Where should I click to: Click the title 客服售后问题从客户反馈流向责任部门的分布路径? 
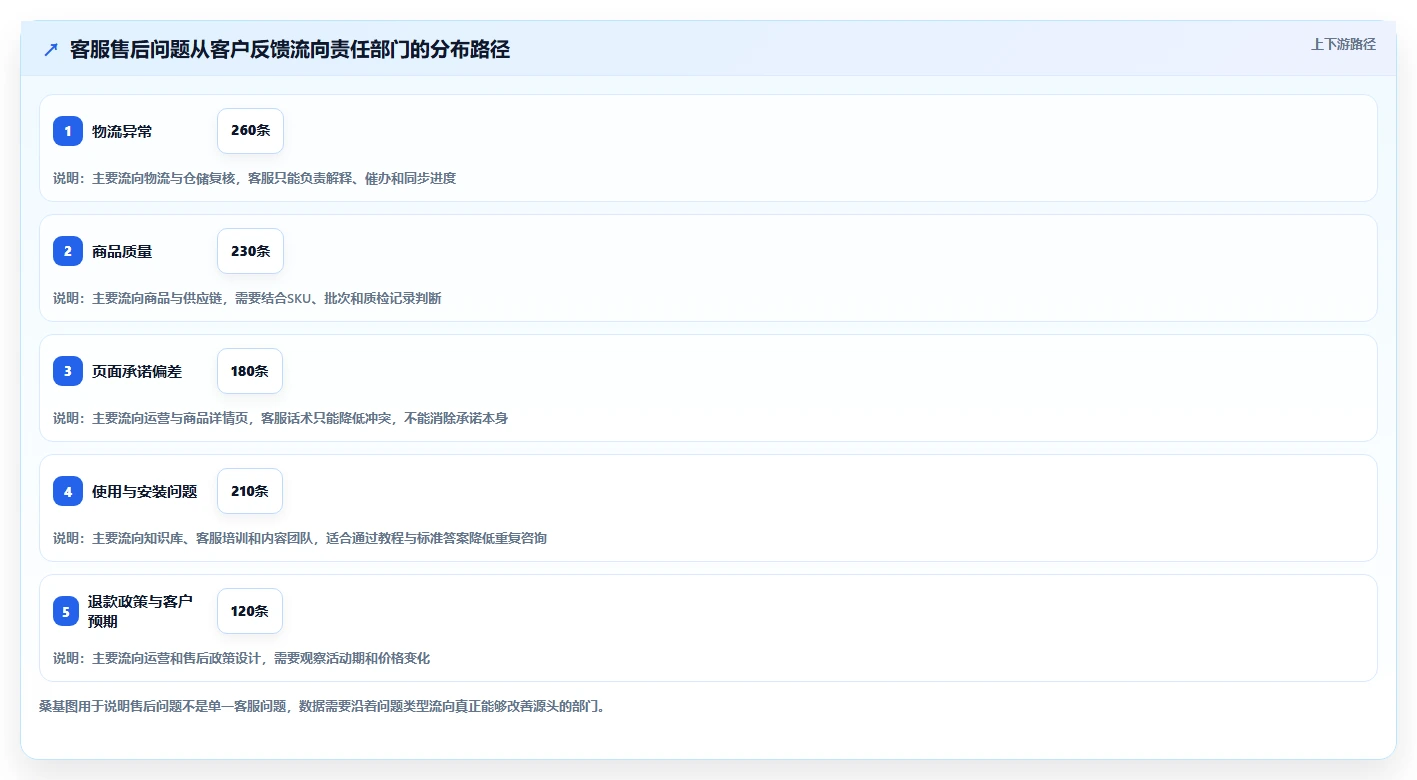pos(290,49)
